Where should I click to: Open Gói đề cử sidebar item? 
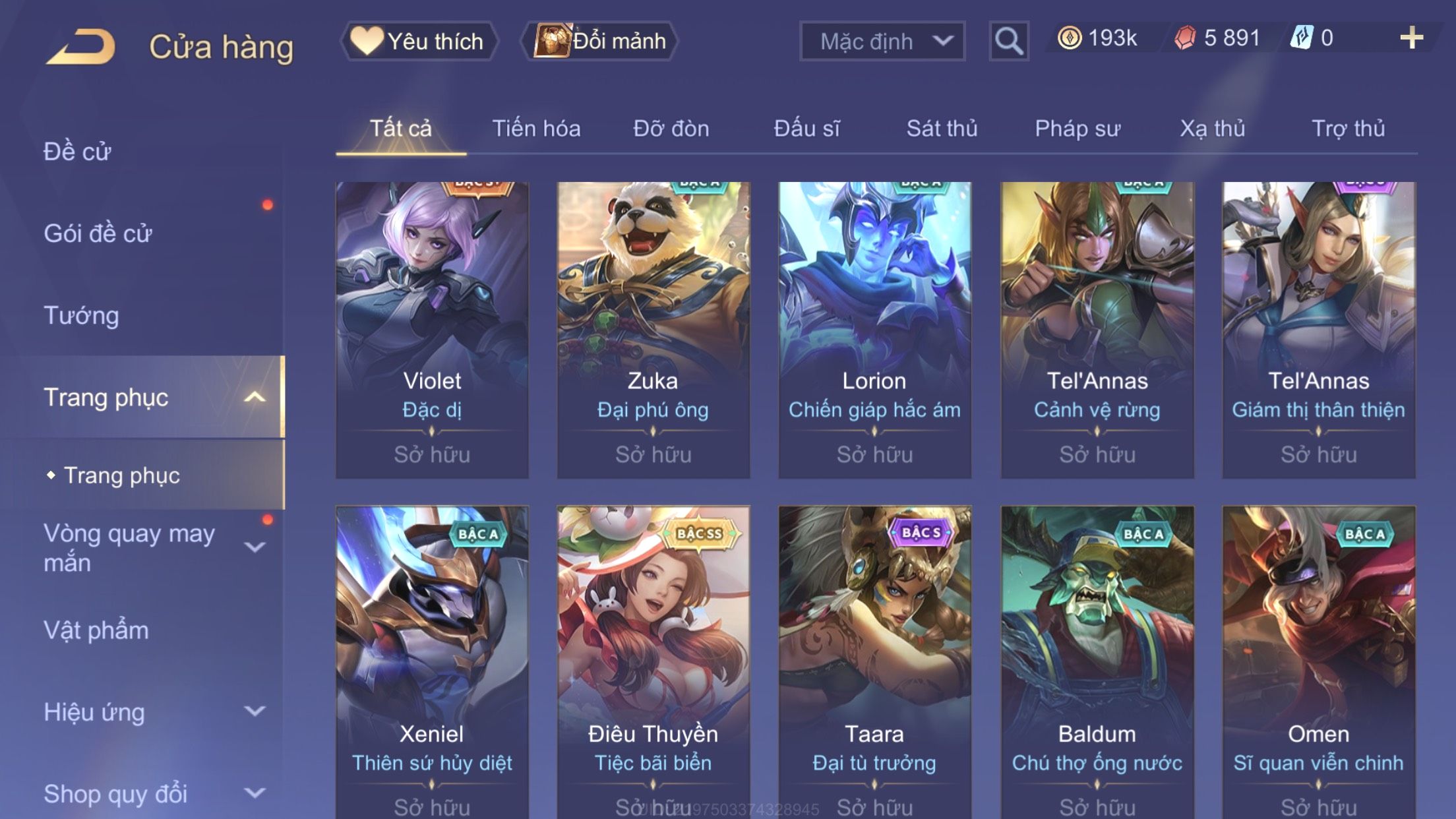(x=98, y=233)
